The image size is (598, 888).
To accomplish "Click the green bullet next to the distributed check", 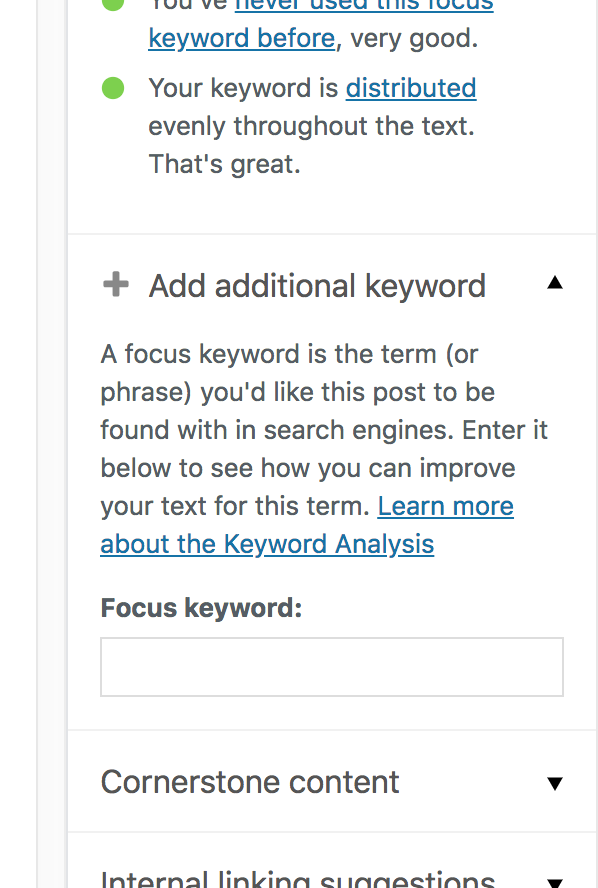I will pyautogui.click(x=113, y=88).
